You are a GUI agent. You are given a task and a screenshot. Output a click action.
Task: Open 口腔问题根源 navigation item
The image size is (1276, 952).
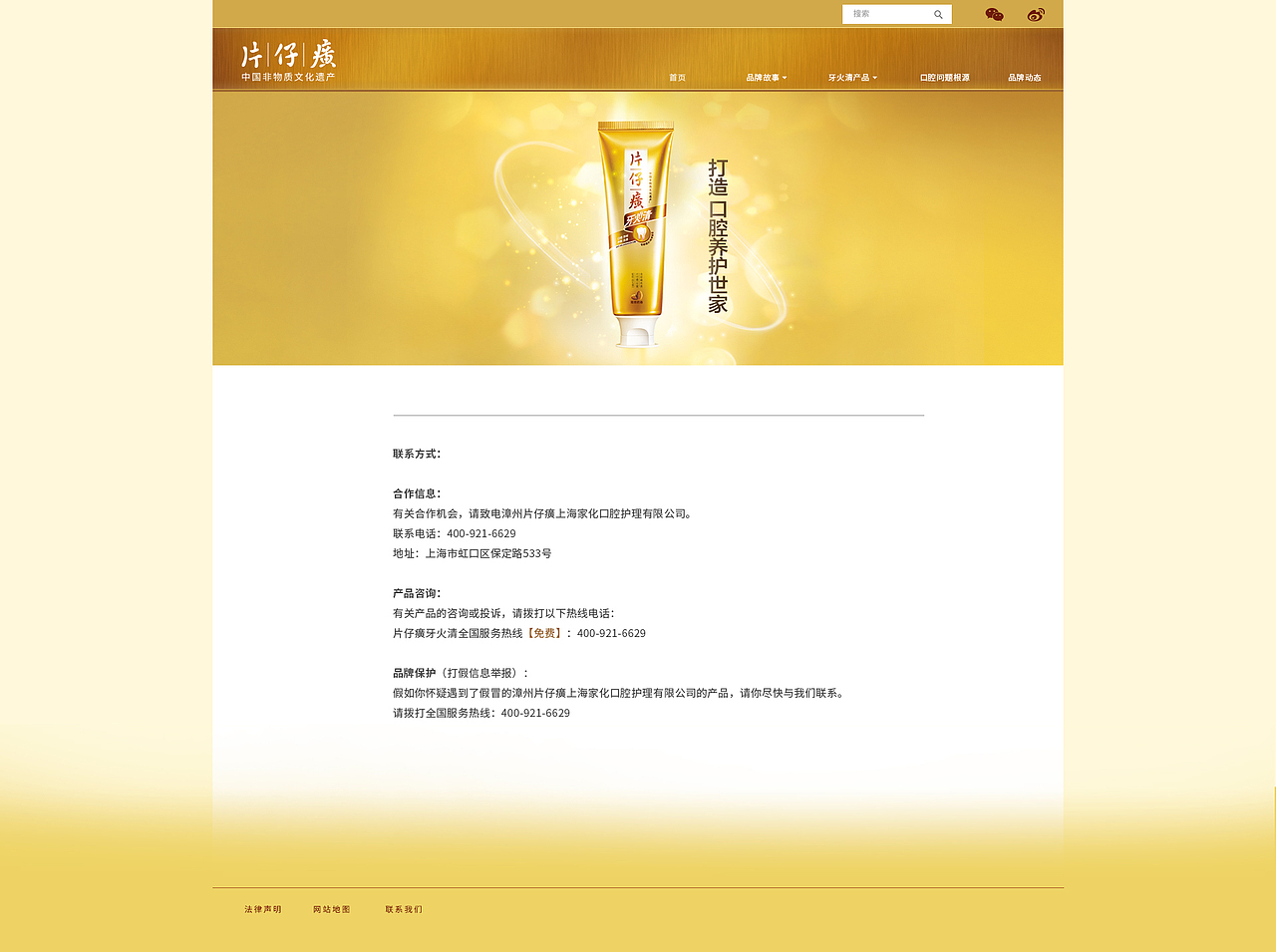tap(945, 78)
